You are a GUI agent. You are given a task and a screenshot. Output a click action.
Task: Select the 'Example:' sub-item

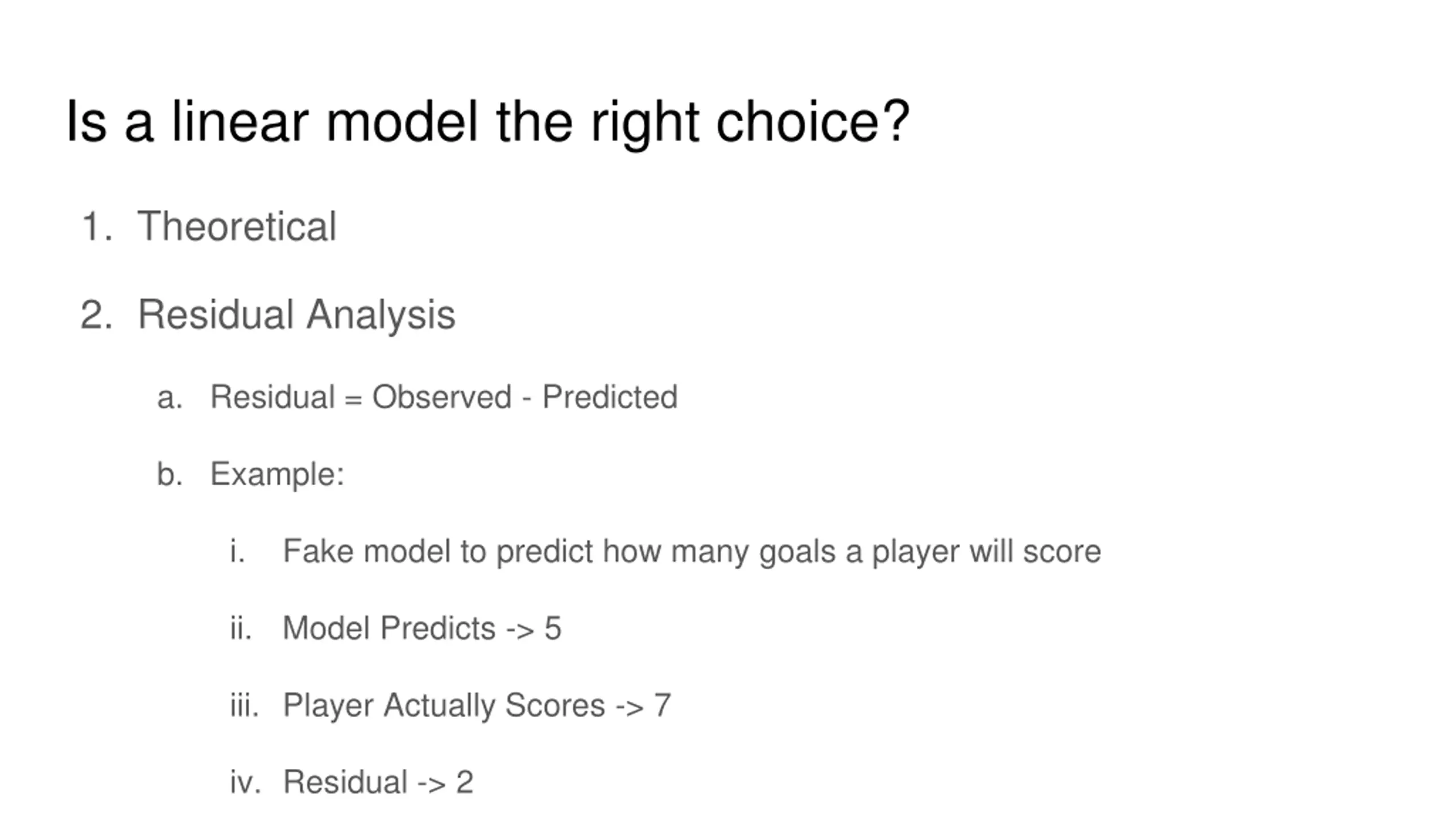pyautogui.click(x=278, y=475)
